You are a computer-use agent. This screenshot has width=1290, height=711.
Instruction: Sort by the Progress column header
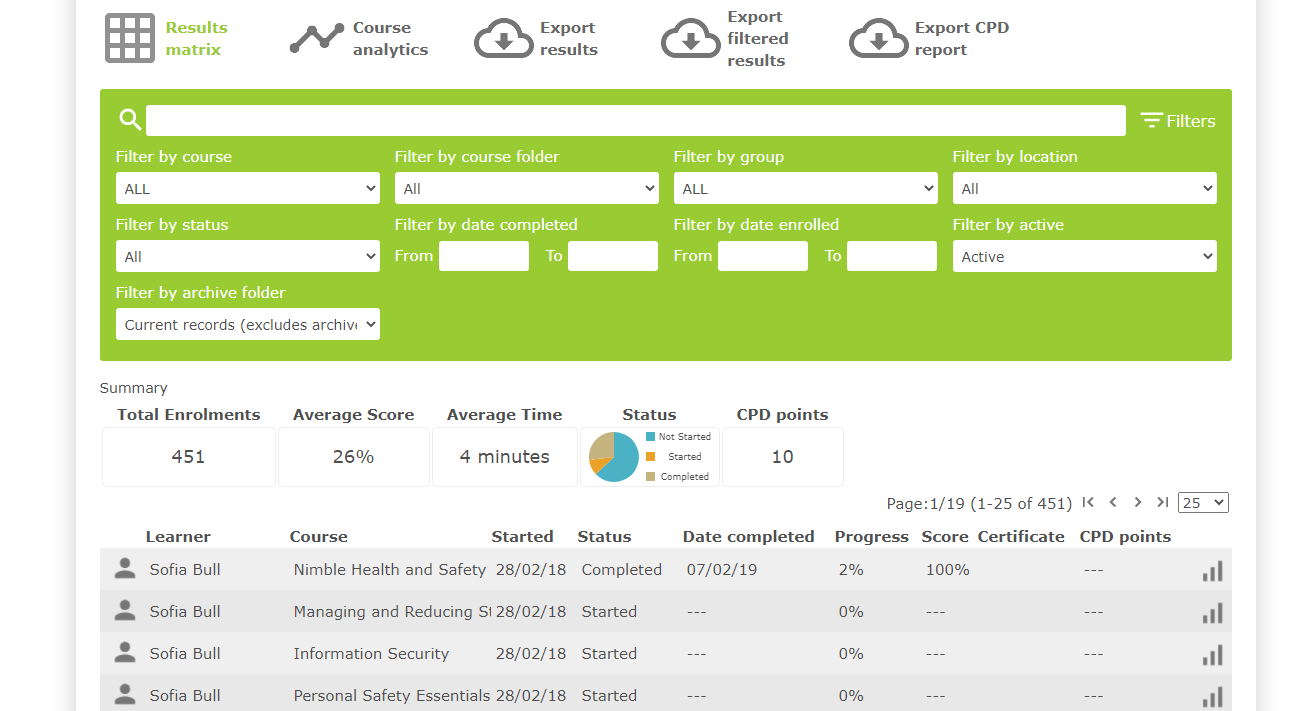[872, 536]
